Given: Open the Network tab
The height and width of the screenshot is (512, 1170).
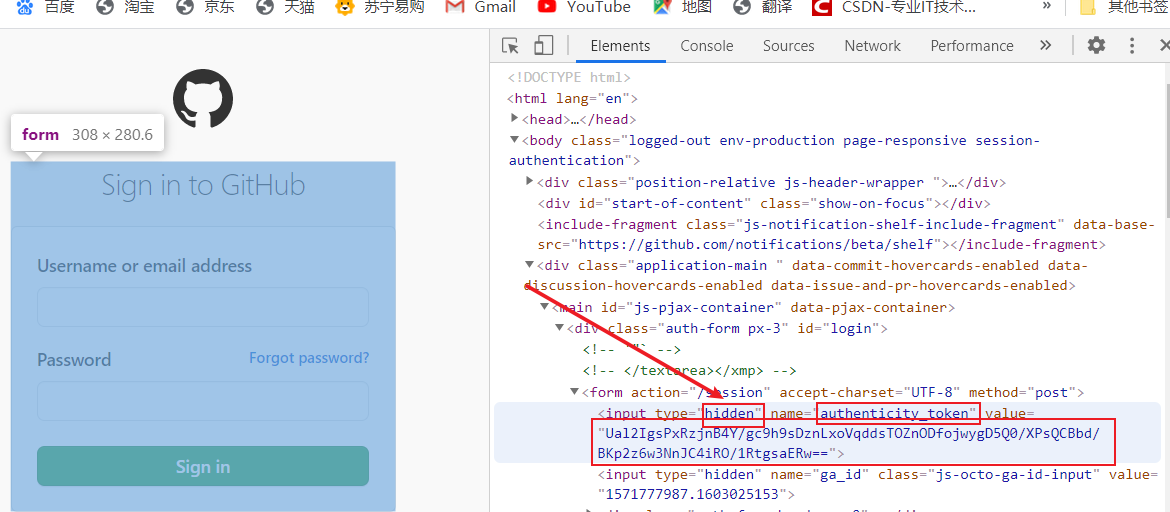Looking at the screenshot, I should (872, 46).
